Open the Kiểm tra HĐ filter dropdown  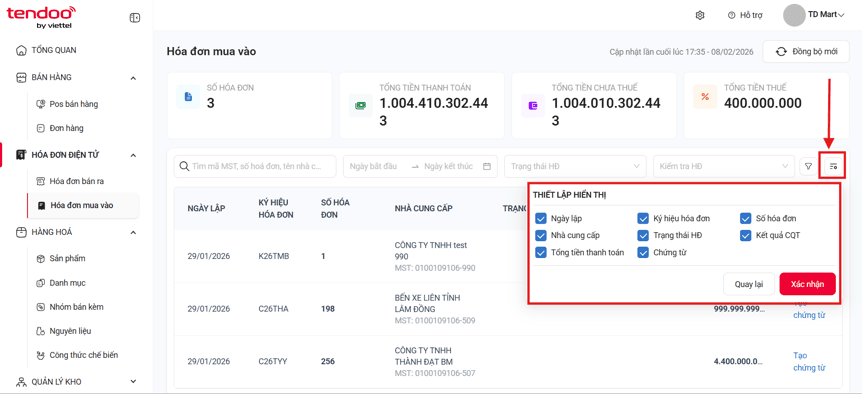[724, 166]
